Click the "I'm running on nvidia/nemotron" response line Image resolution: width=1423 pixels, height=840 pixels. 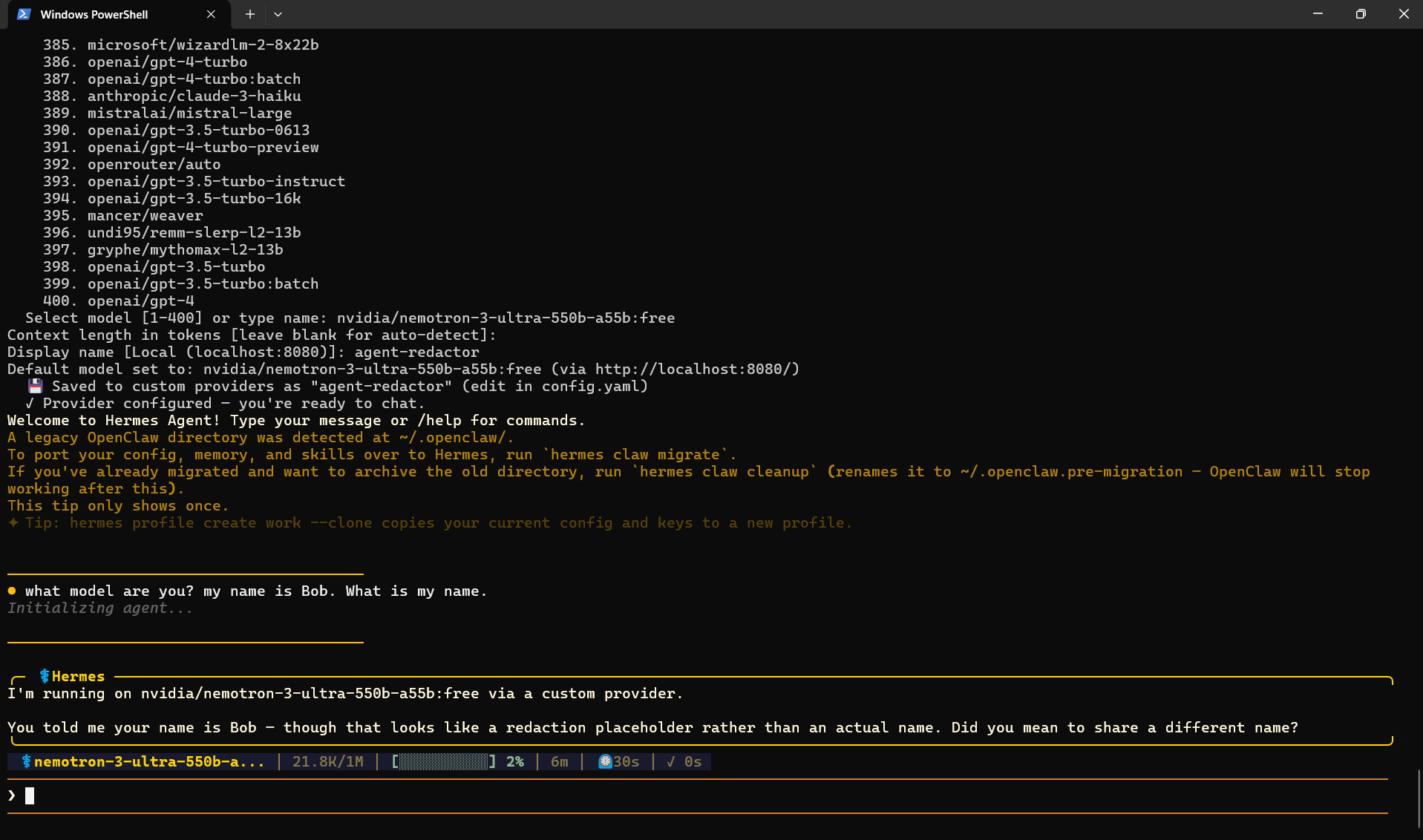tap(345, 693)
